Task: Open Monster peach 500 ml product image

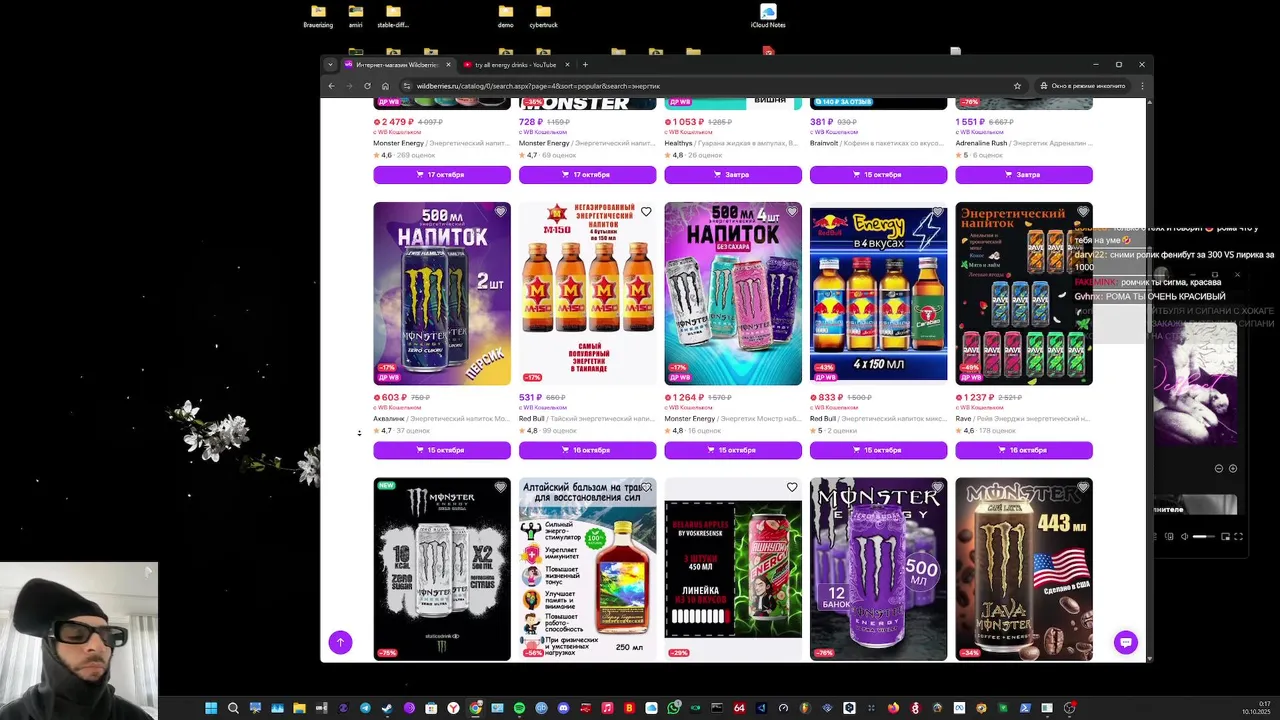Action: (x=442, y=294)
